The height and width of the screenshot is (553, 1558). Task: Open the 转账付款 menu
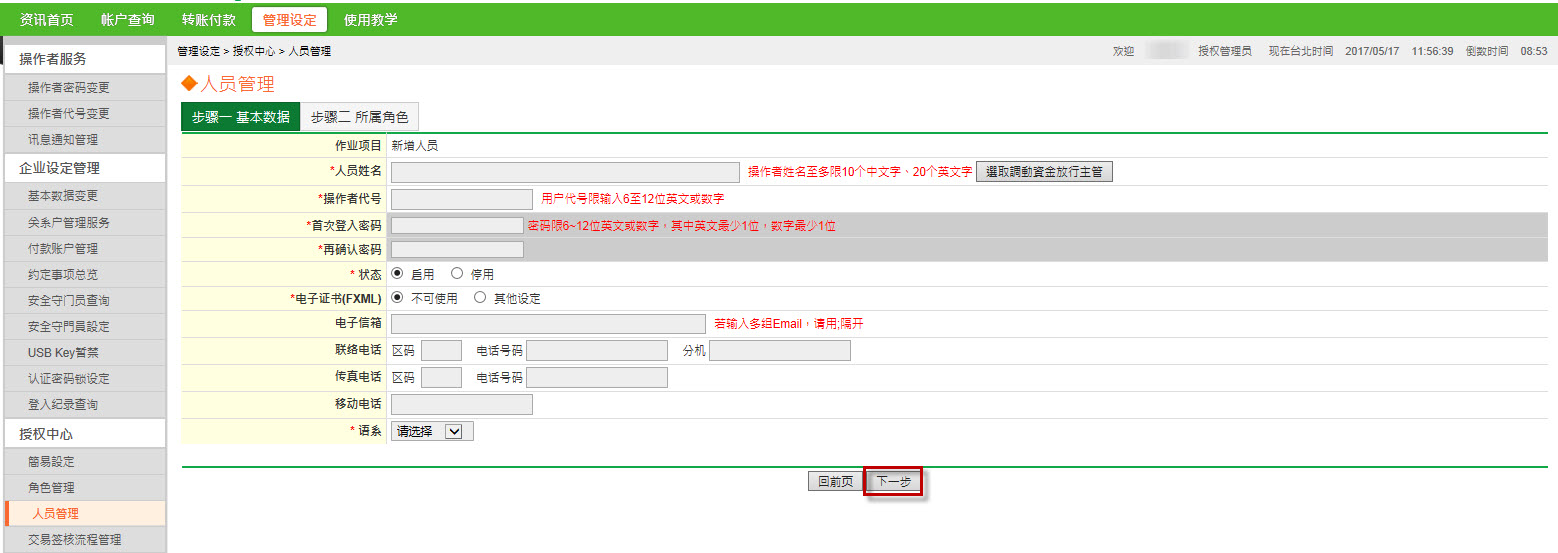(209, 19)
